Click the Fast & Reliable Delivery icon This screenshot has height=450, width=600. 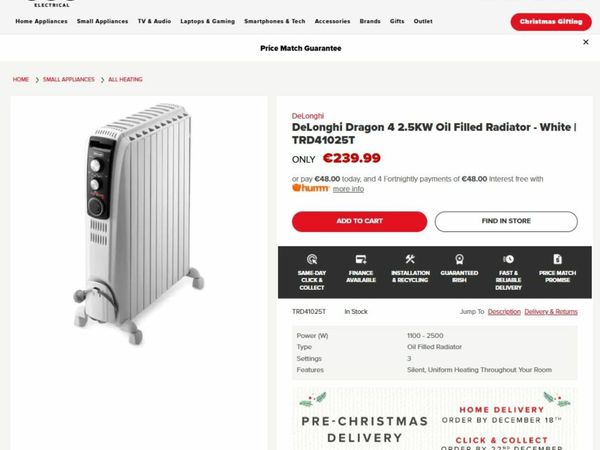(508, 259)
